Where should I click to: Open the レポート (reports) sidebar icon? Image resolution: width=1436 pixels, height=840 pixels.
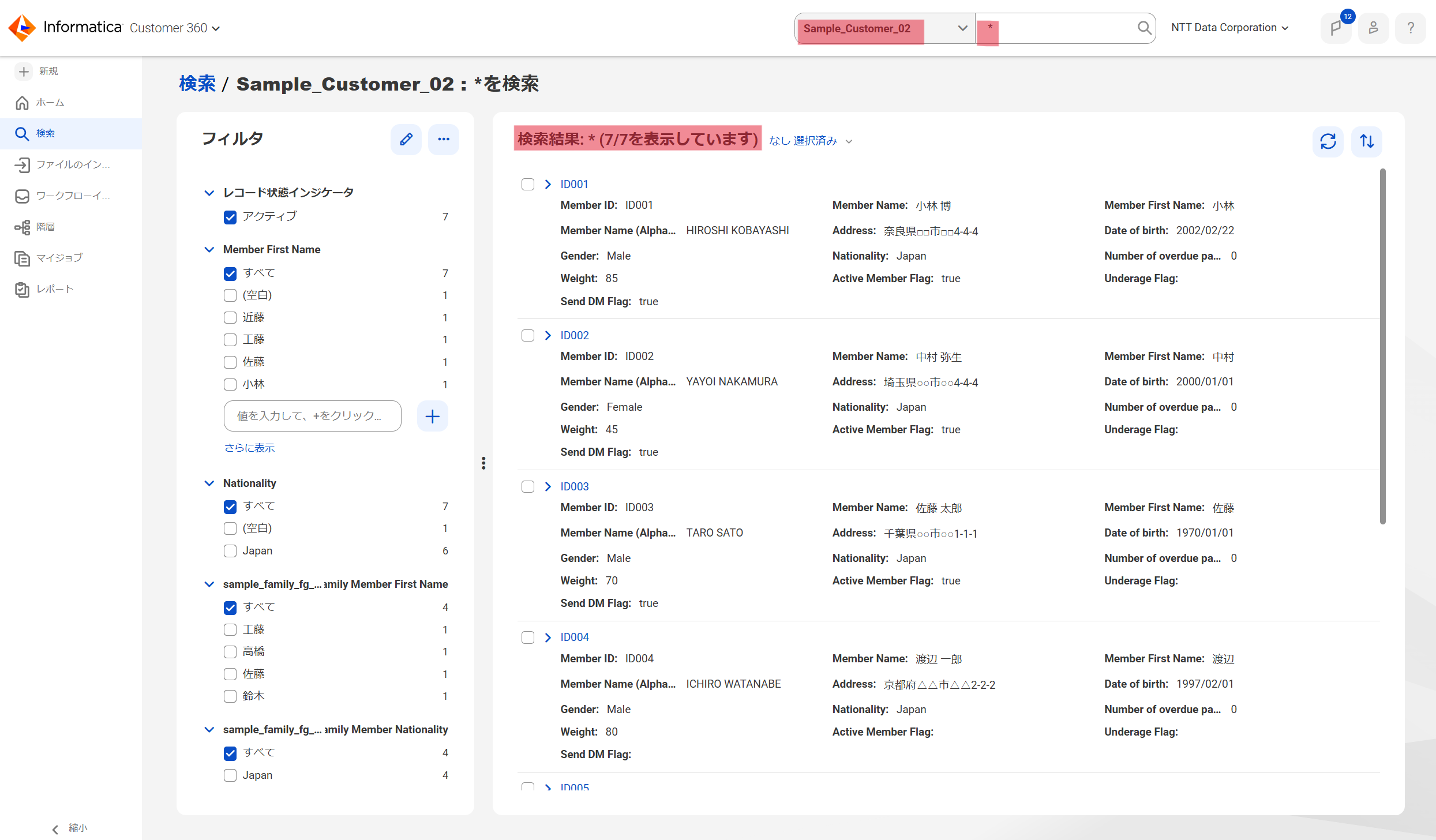coord(23,289)
